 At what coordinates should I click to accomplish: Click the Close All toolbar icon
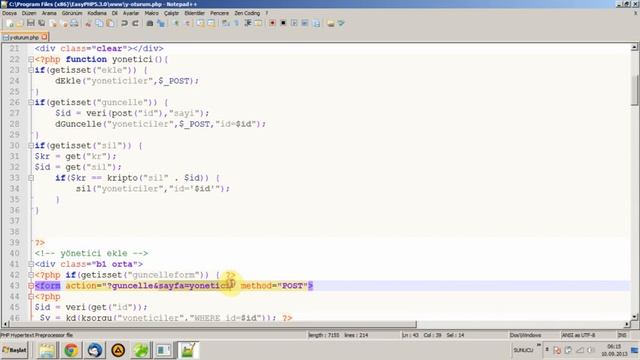[64, 23]
